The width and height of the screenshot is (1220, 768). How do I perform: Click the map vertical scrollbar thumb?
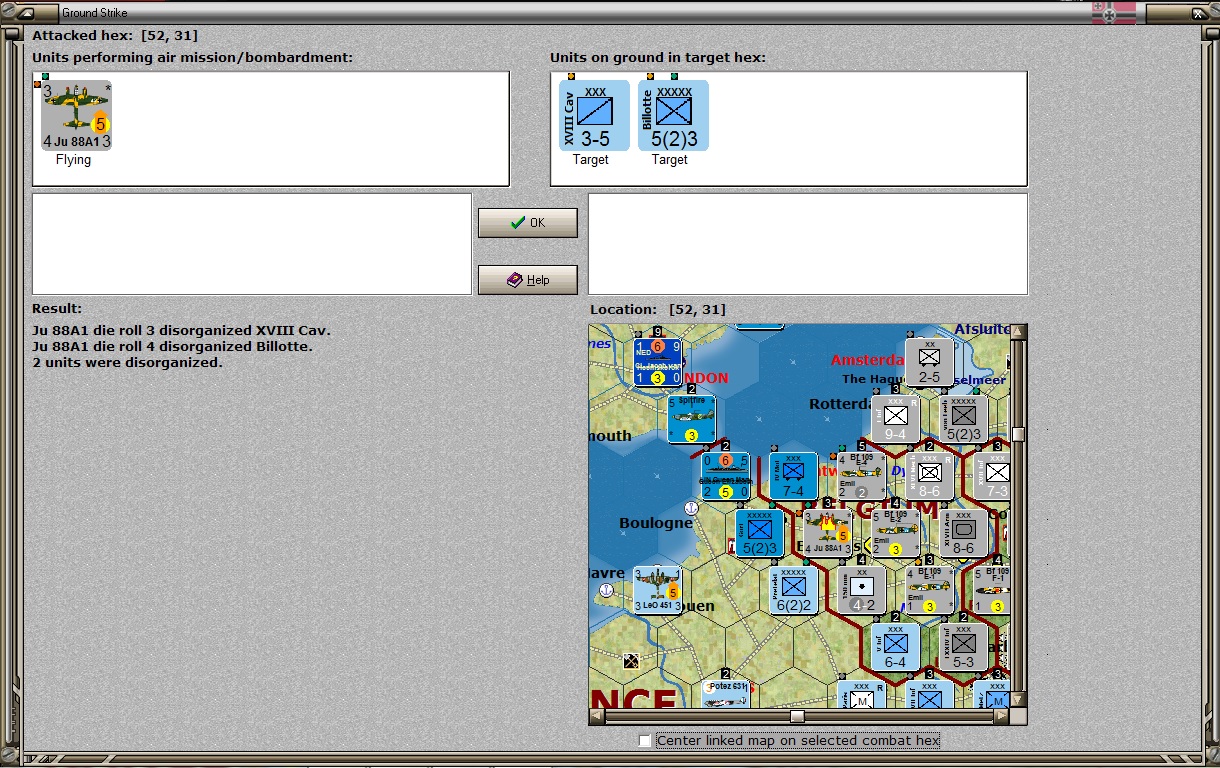point(1018,434)
